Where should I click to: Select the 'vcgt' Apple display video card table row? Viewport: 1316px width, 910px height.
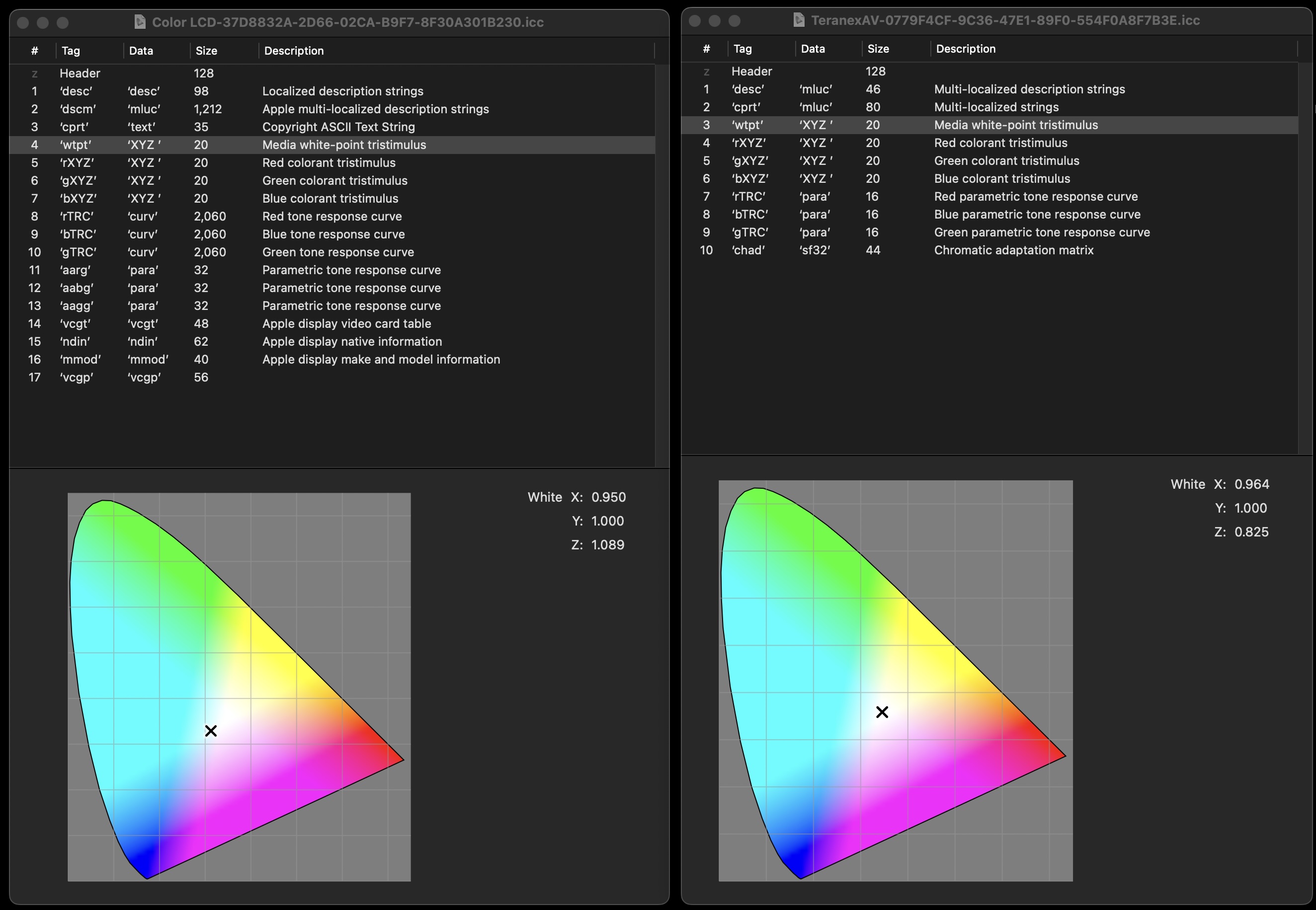(x=332, y=323)
